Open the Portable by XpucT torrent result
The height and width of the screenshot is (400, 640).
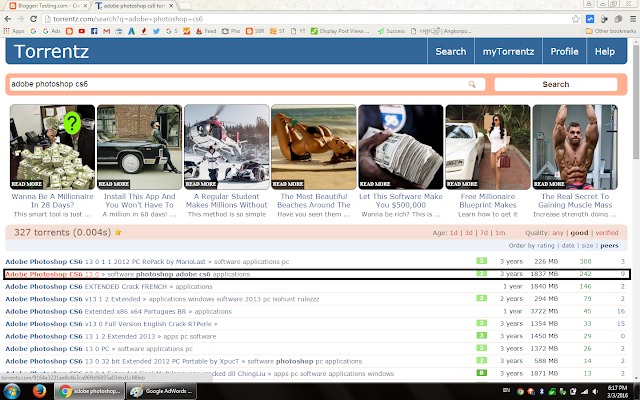[x=183, y=361]
